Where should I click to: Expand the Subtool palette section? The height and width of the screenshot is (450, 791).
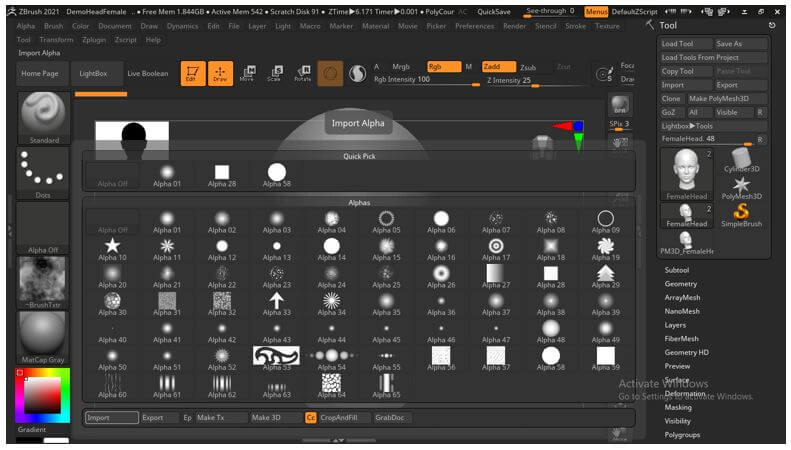point(676,270)
